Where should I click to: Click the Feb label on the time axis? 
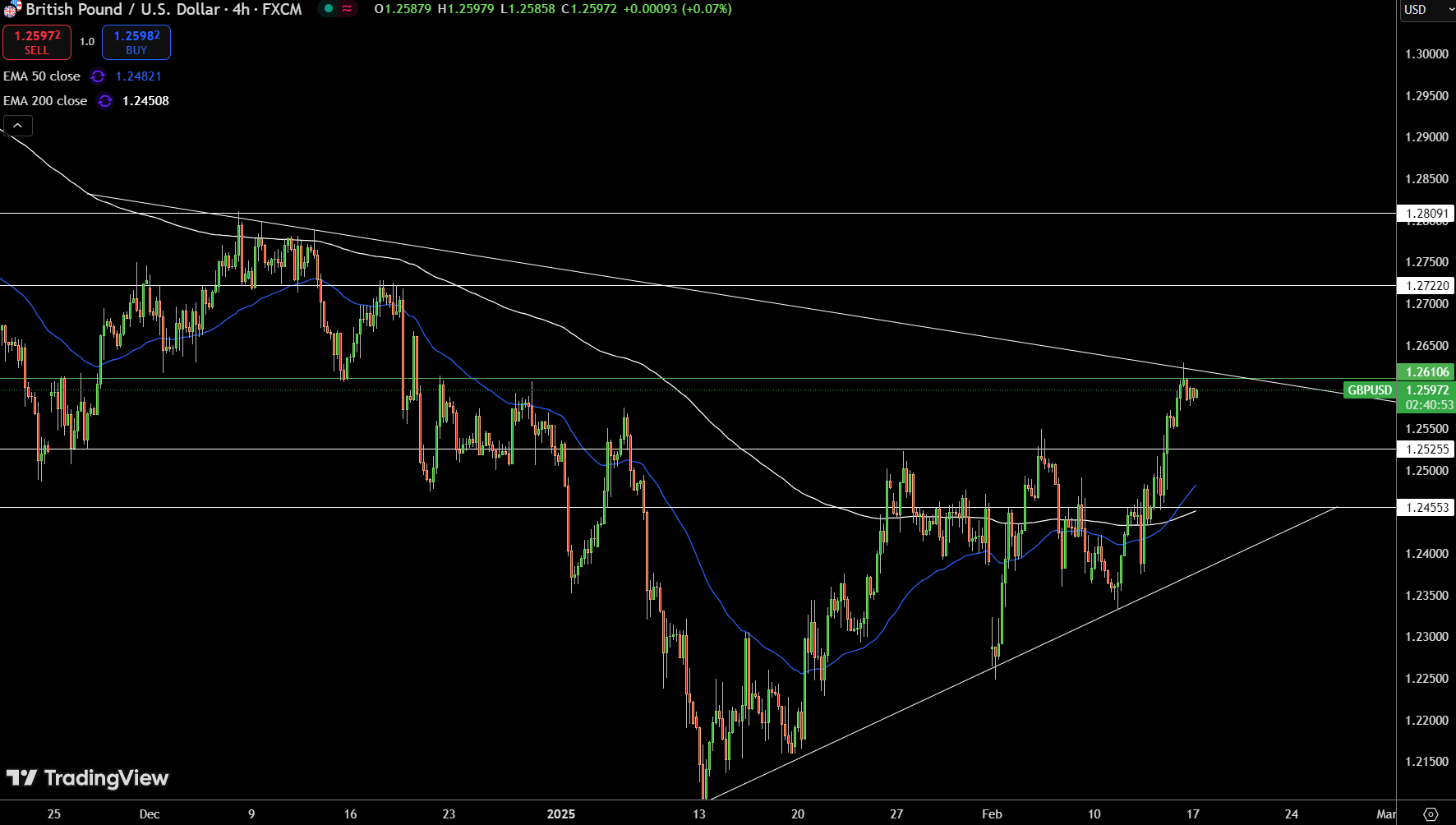(992, 814)
